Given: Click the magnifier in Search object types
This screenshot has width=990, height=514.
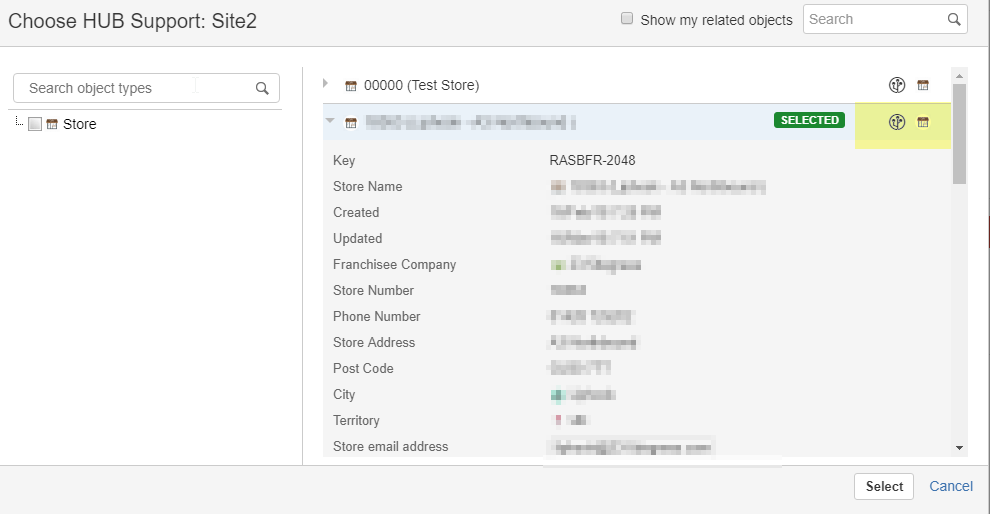Looking at the screenshot, I should (262, 88).
